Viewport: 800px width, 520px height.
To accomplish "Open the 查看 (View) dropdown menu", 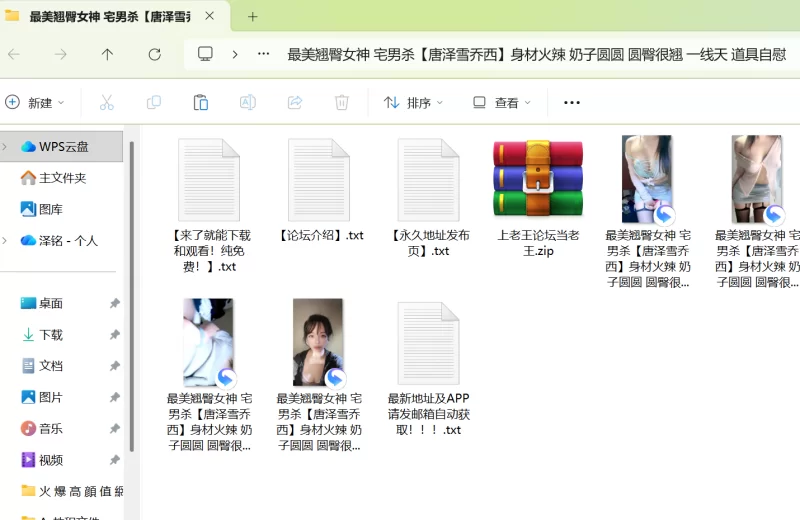I will 502,102.
